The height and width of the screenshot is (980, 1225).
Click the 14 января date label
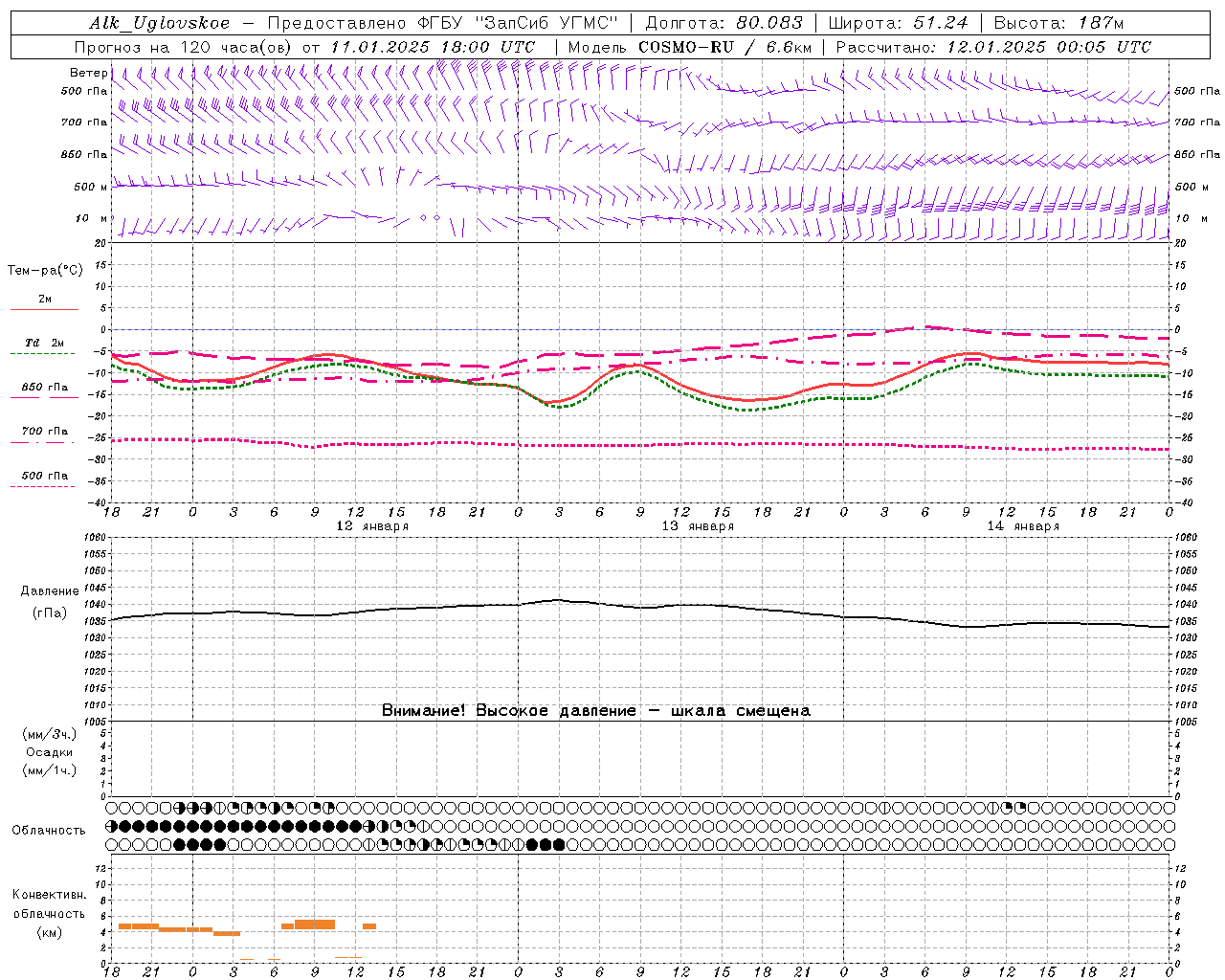point(1023,526)
